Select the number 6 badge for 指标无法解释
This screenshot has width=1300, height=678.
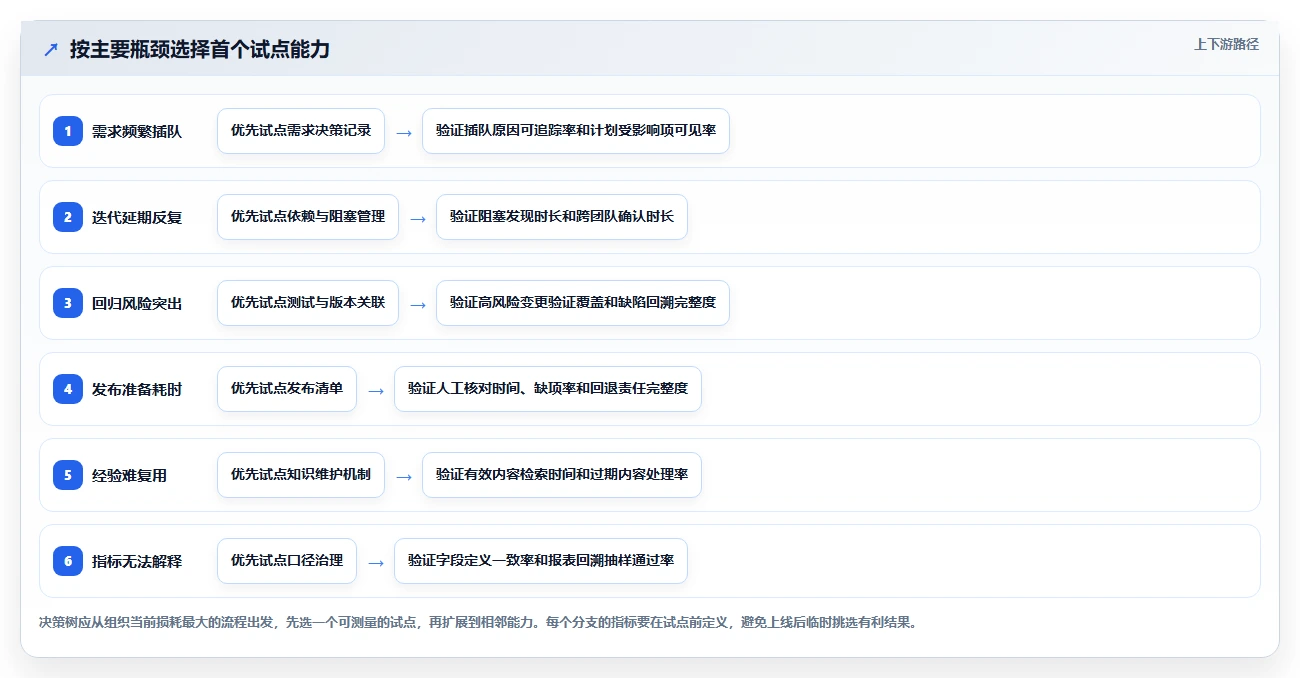[x=68, y=561]
